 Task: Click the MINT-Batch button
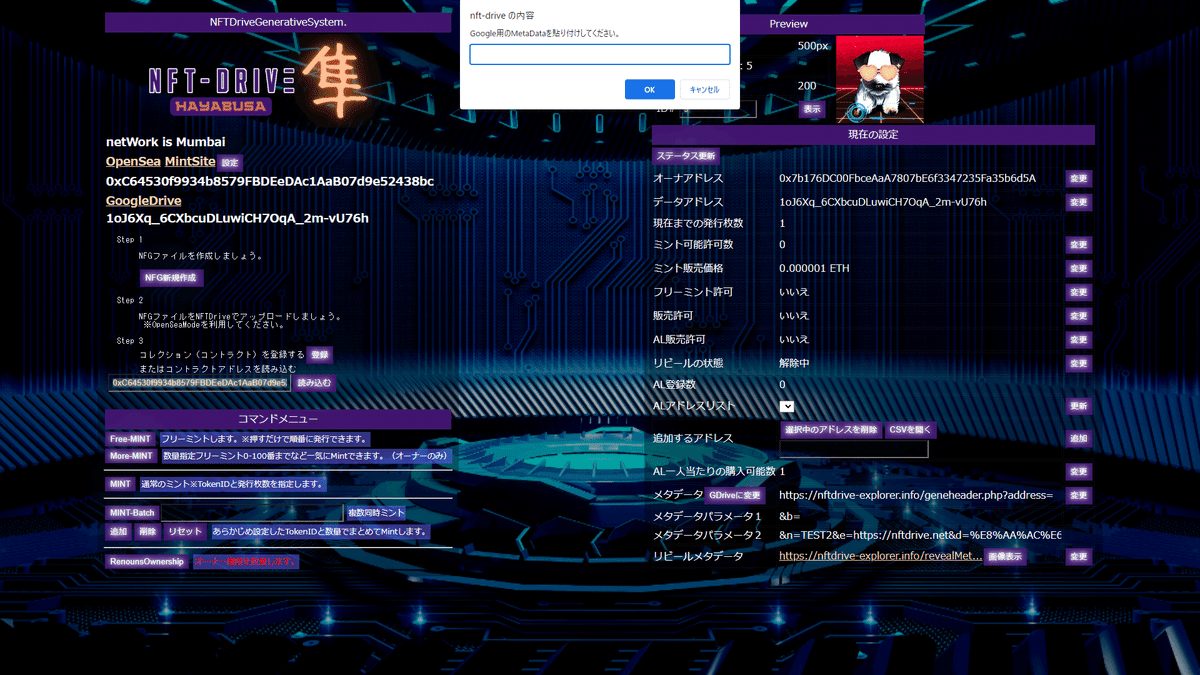click(132, 513)
